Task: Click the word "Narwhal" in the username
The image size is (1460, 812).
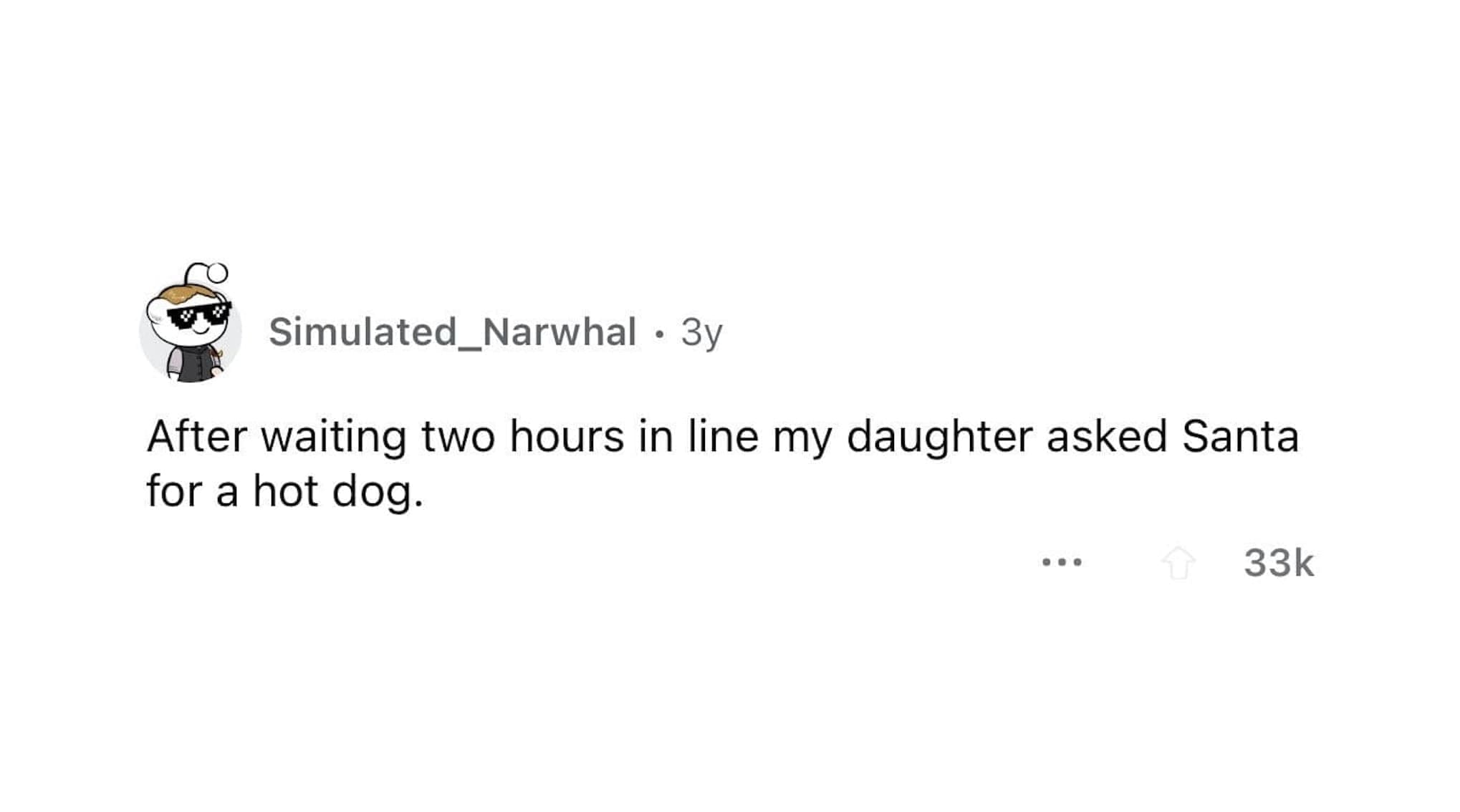Action: [559, 332]
